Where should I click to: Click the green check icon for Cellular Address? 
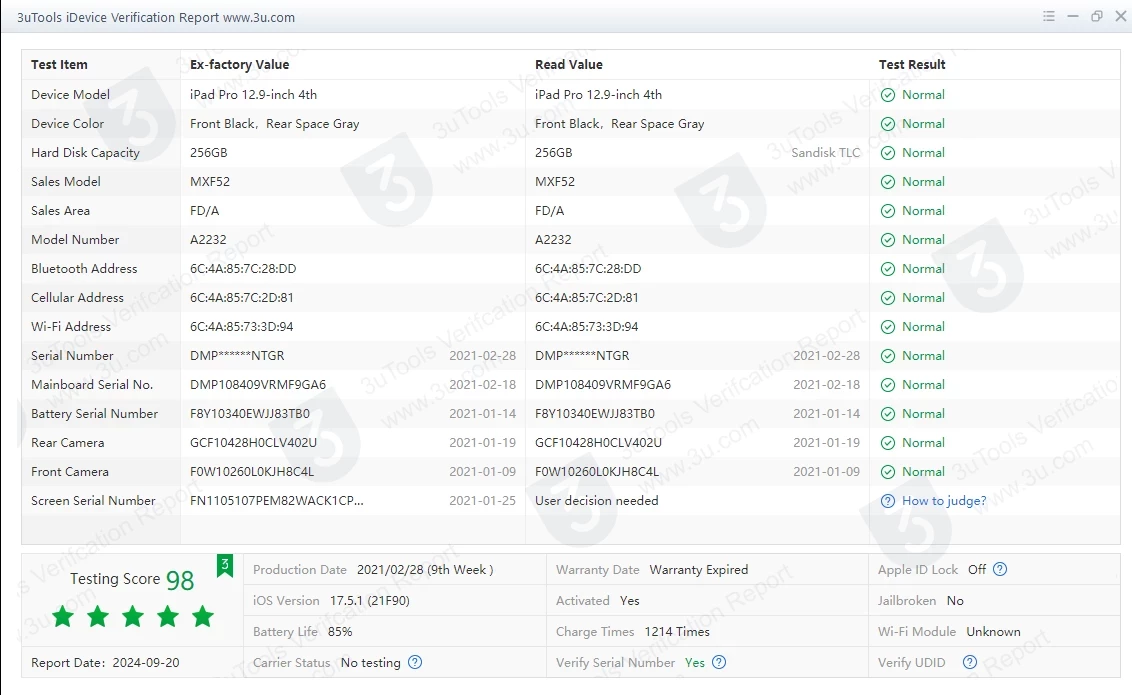(x=888, y=298)
